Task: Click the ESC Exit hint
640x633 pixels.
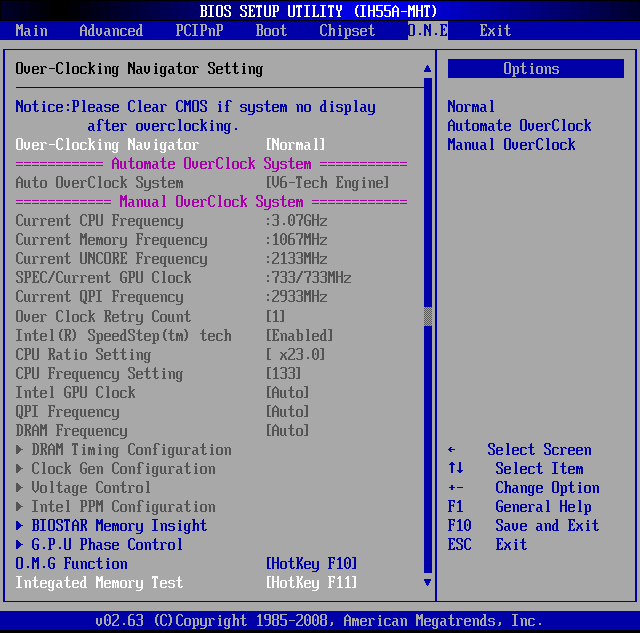Action: (487, 544)
